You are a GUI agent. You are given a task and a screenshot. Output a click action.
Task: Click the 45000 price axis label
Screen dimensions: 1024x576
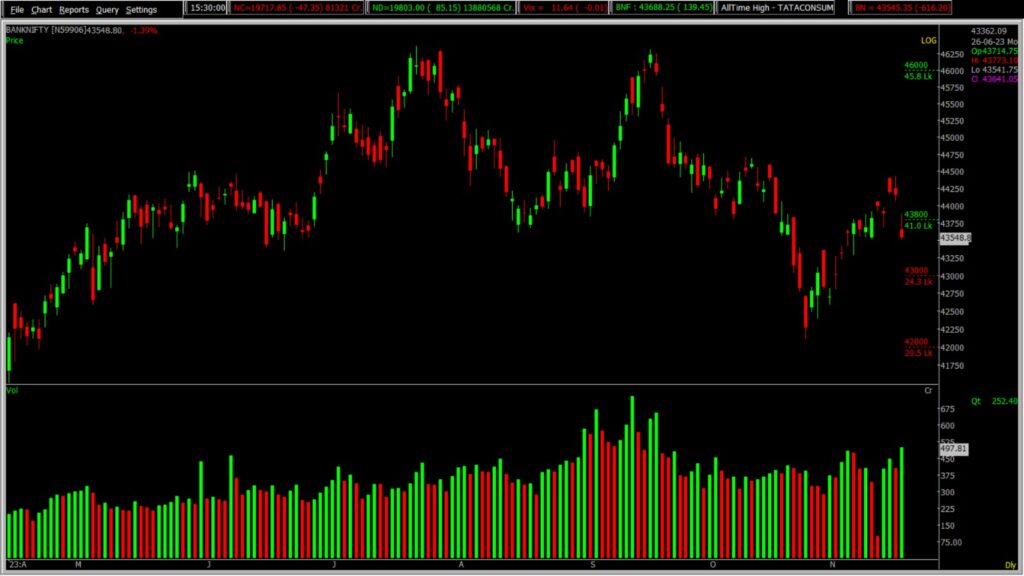coord(952,138)
